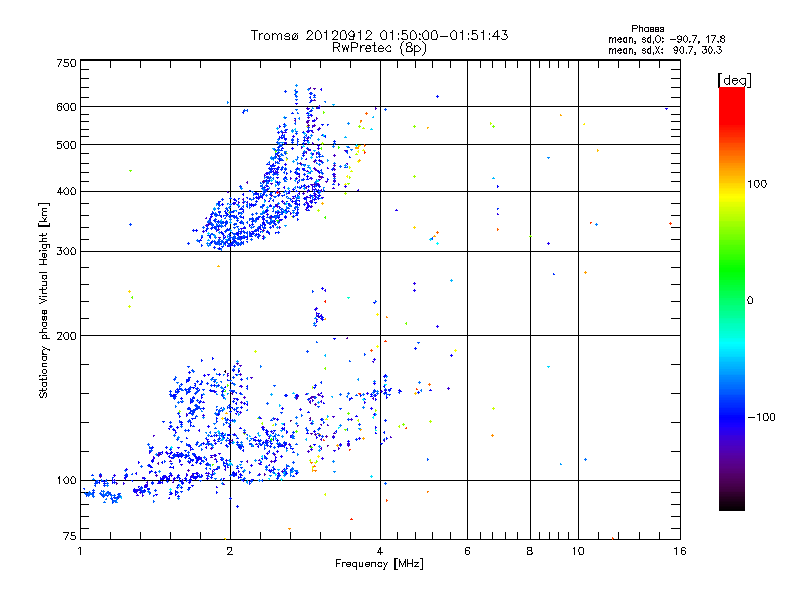This screenshot has height=600, width=800.
Task: Click the "[deg]" colorbar label
Action: coord(734,80)
